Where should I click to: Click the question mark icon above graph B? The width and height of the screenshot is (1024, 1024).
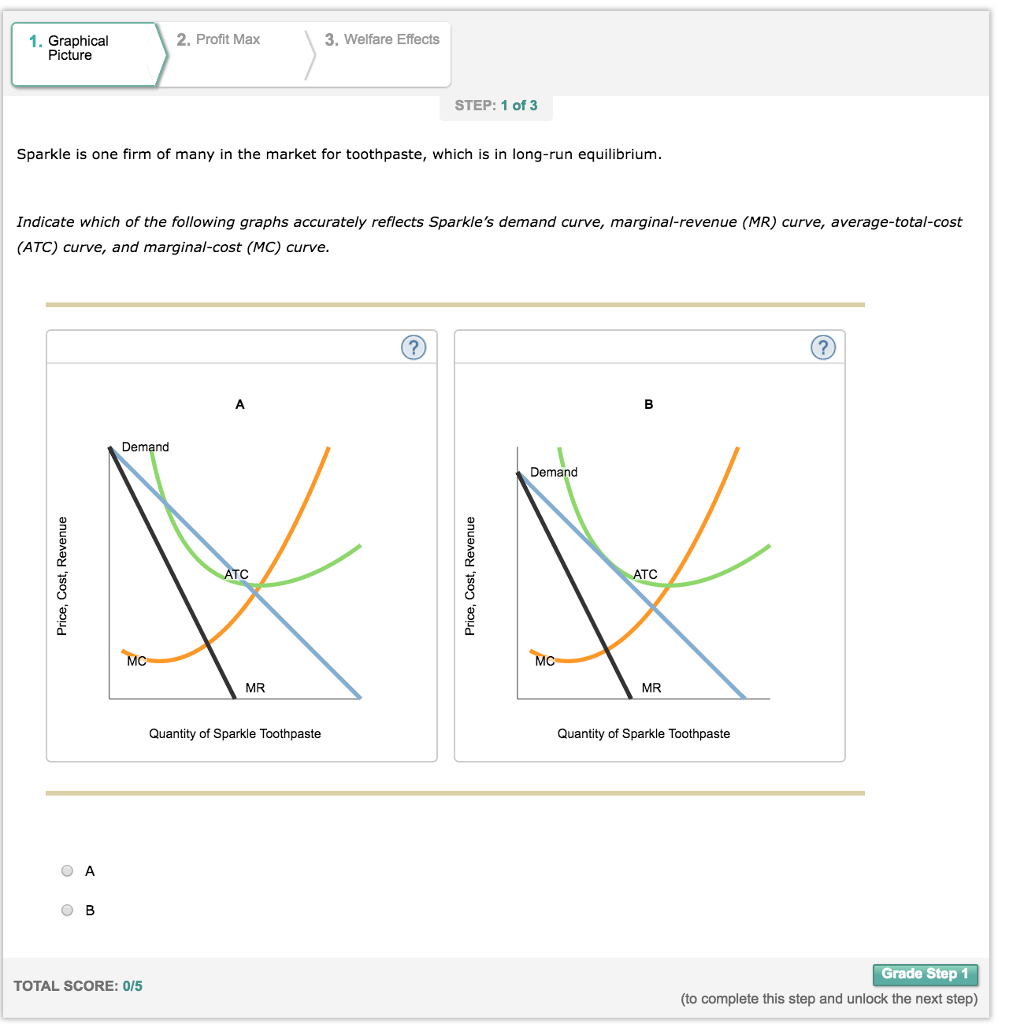[822, 347]
